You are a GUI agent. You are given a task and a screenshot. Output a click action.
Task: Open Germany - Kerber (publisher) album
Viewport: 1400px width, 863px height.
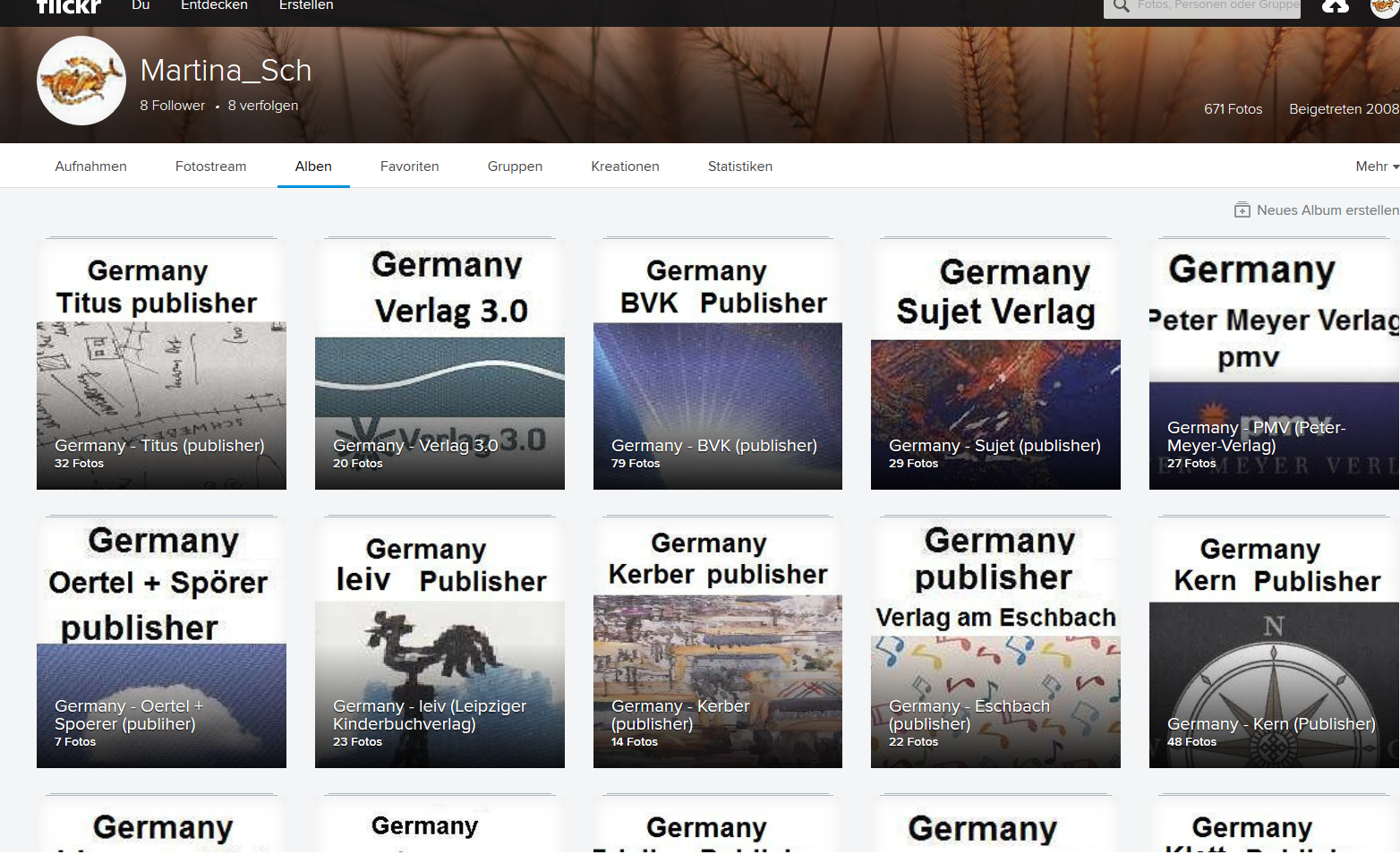tap(718, 641)
